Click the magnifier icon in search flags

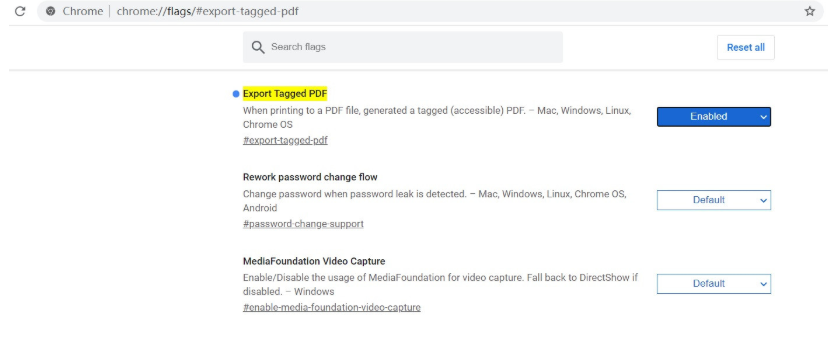(258, 47)
